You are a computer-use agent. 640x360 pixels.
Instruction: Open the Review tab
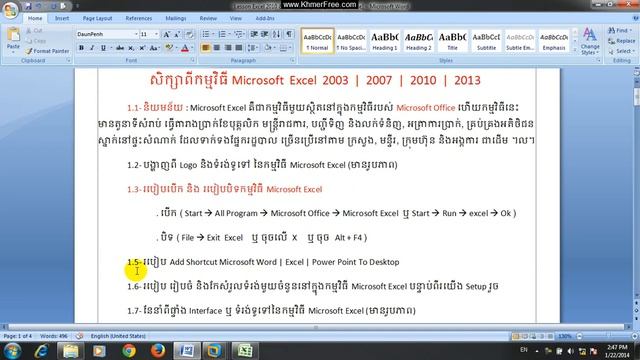pos(208,18)
